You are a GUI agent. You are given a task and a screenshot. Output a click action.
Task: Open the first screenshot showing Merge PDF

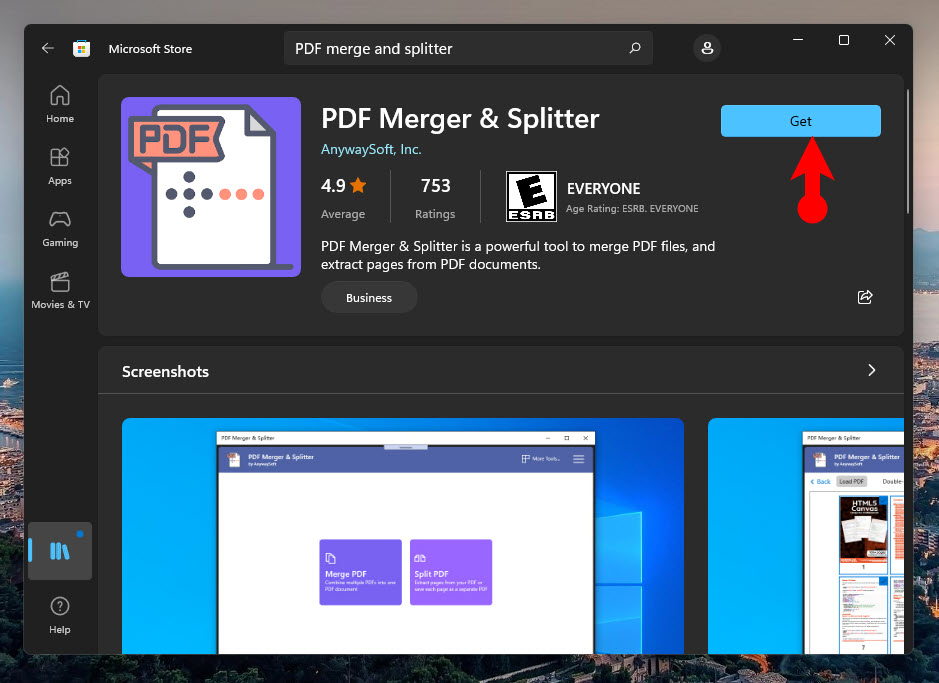click(x=402, y=536)
